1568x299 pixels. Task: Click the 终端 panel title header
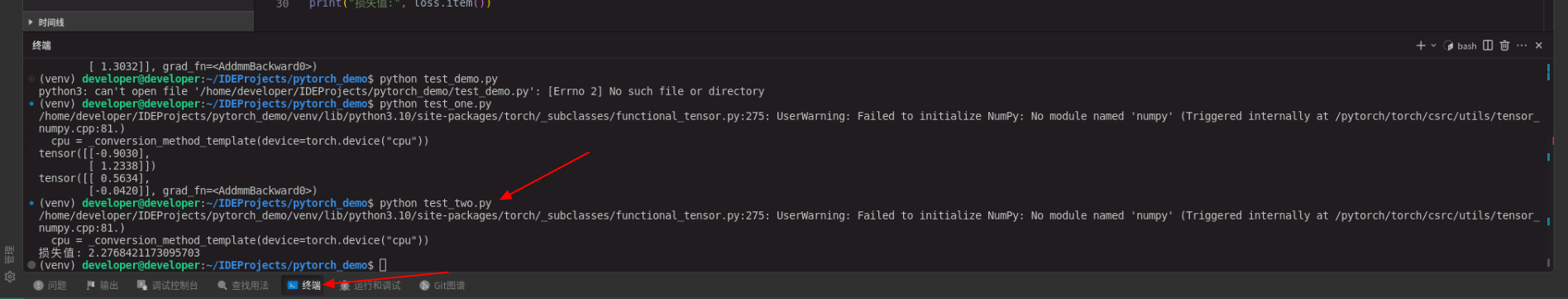41,46
